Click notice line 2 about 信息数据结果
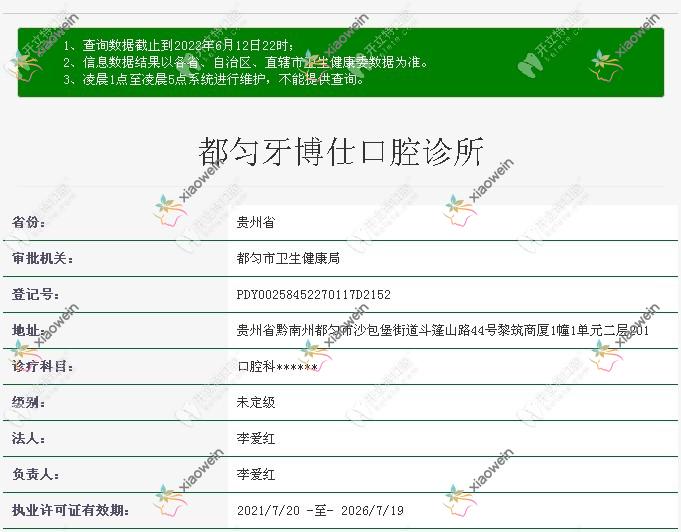The height and width of the screenshot is (532, 681). pyautogui.click(x=246, y=63)
